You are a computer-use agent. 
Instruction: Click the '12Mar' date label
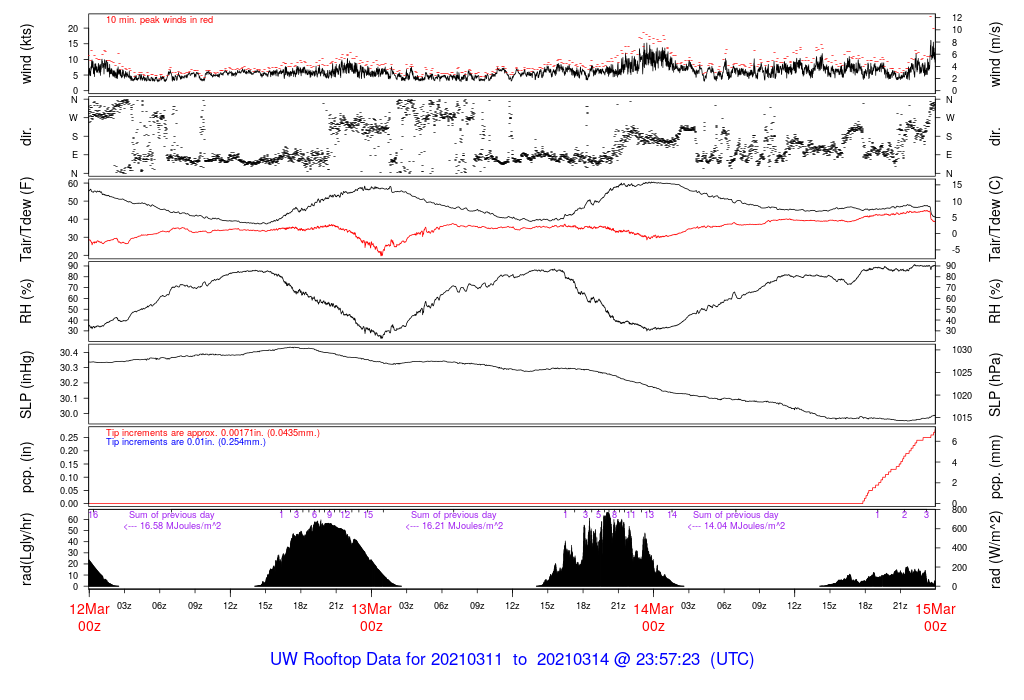[89, 609]
